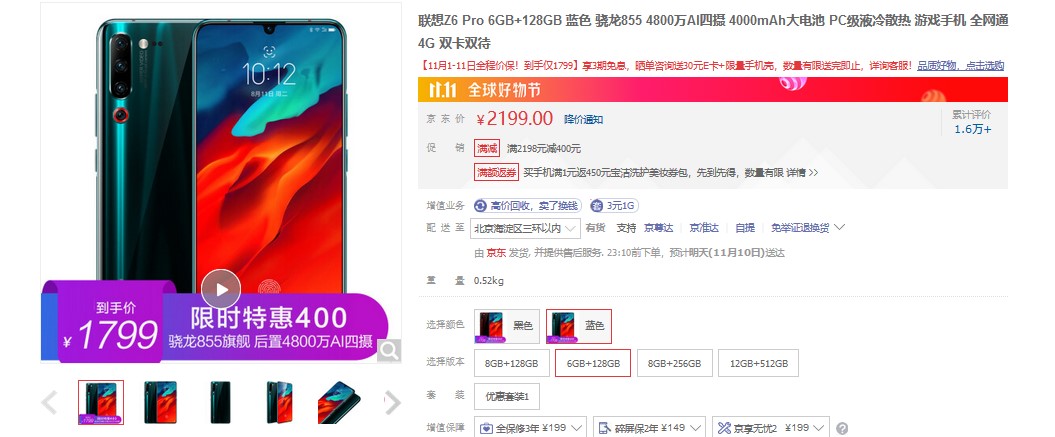
Task: Select 蓝色 color option
Action: coord(579,327)
